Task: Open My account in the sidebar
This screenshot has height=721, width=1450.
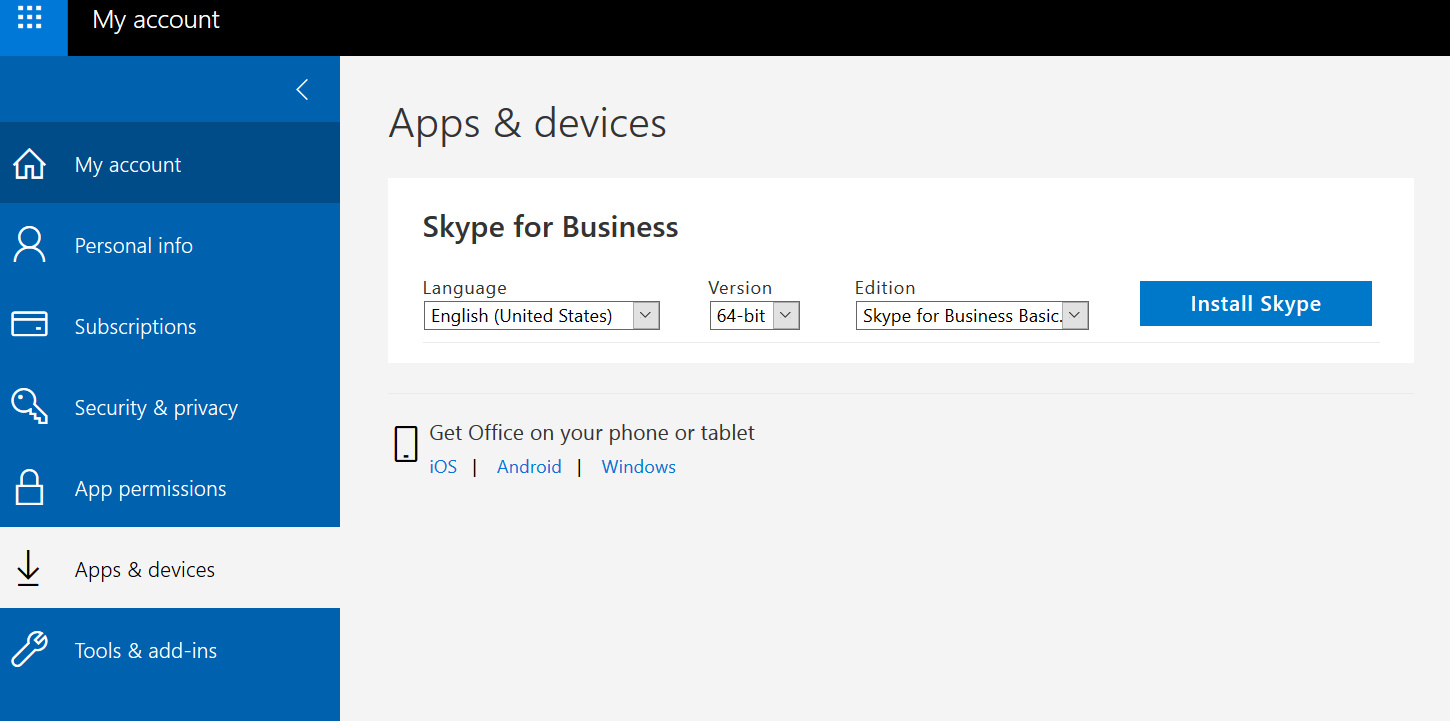Action: pyautogui.click(x=170, y=164)
